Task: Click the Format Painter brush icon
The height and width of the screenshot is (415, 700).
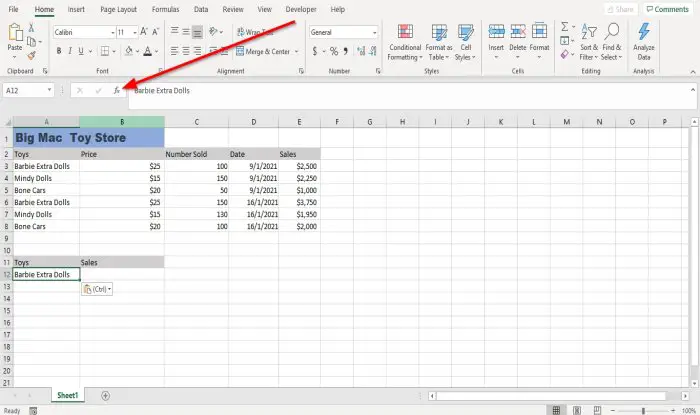Action: [31, 56]
